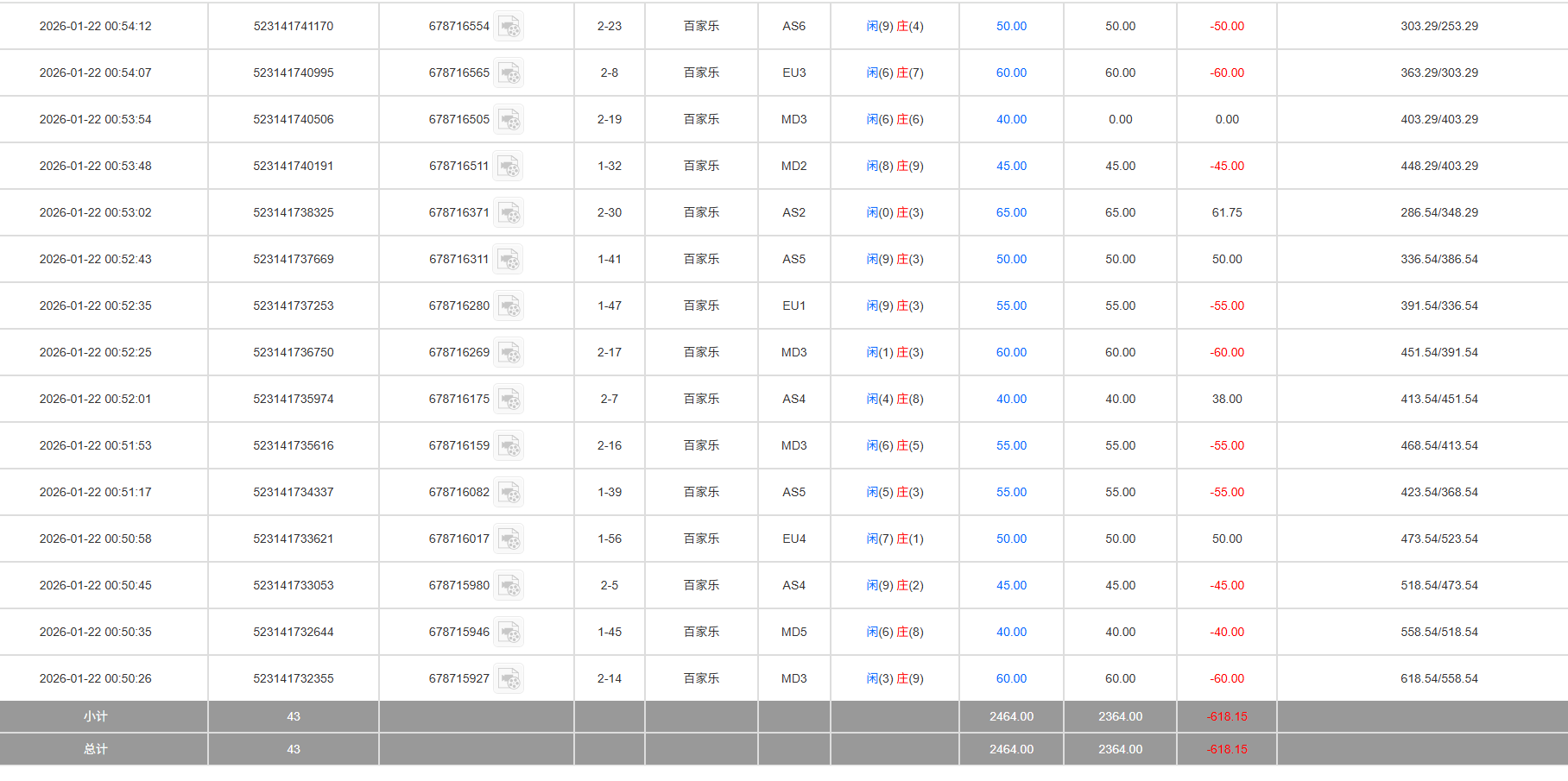This screenshot has width=1568, height=781.
Task: Launch replay for round 678716311
Action: [x=509, y=260]
